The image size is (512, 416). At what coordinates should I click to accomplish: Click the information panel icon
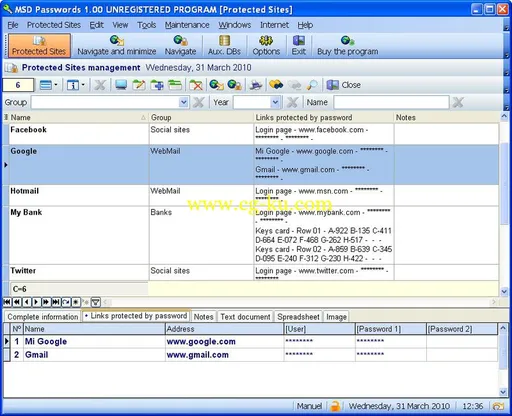[x=72, y=85]
